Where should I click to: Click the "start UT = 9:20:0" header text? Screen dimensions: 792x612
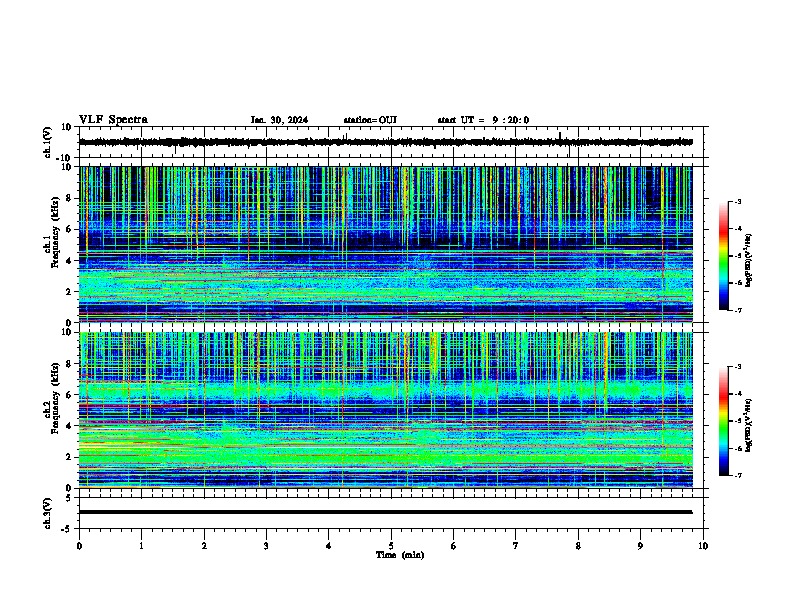pyautogui.click(x=483, y=120)
